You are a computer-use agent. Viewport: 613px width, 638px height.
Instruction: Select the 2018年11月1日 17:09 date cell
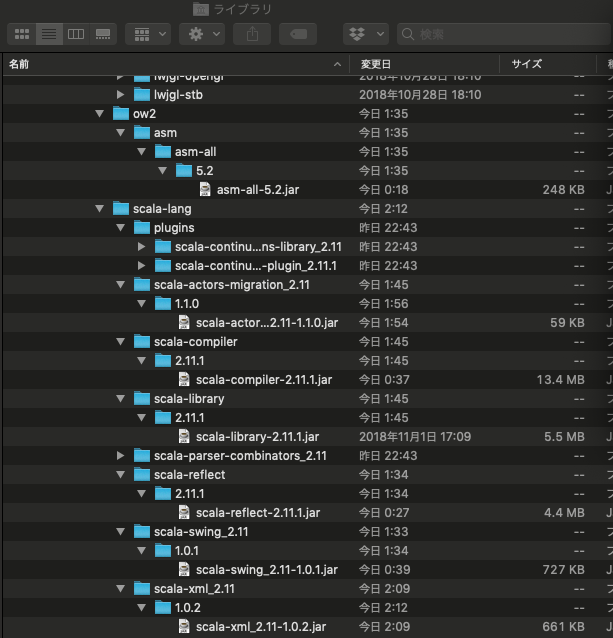415,437
